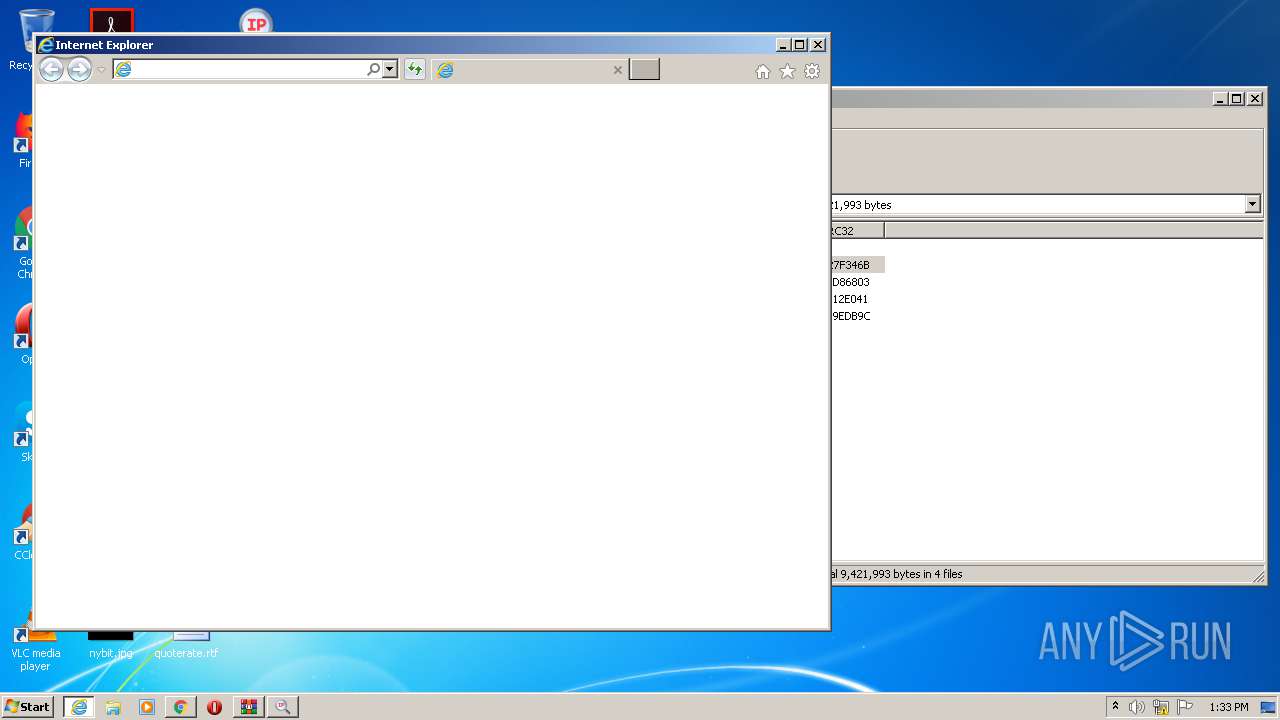Expand the archive path dropdown in background window
Image resolution: width=1280 pixels, height=720 pixels.
point(1253,204)
